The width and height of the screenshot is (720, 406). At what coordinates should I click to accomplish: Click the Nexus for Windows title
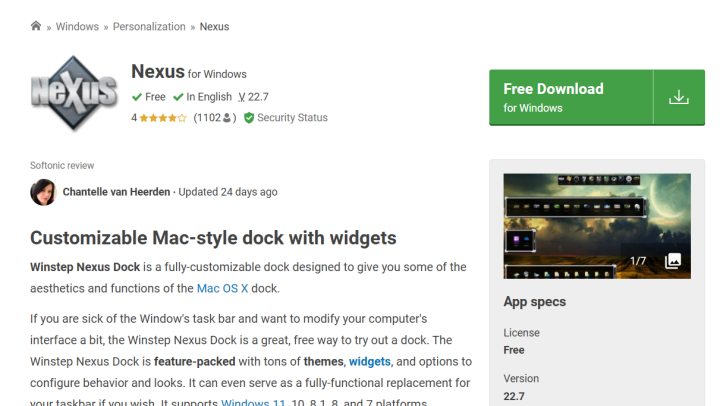pos(189,72)
